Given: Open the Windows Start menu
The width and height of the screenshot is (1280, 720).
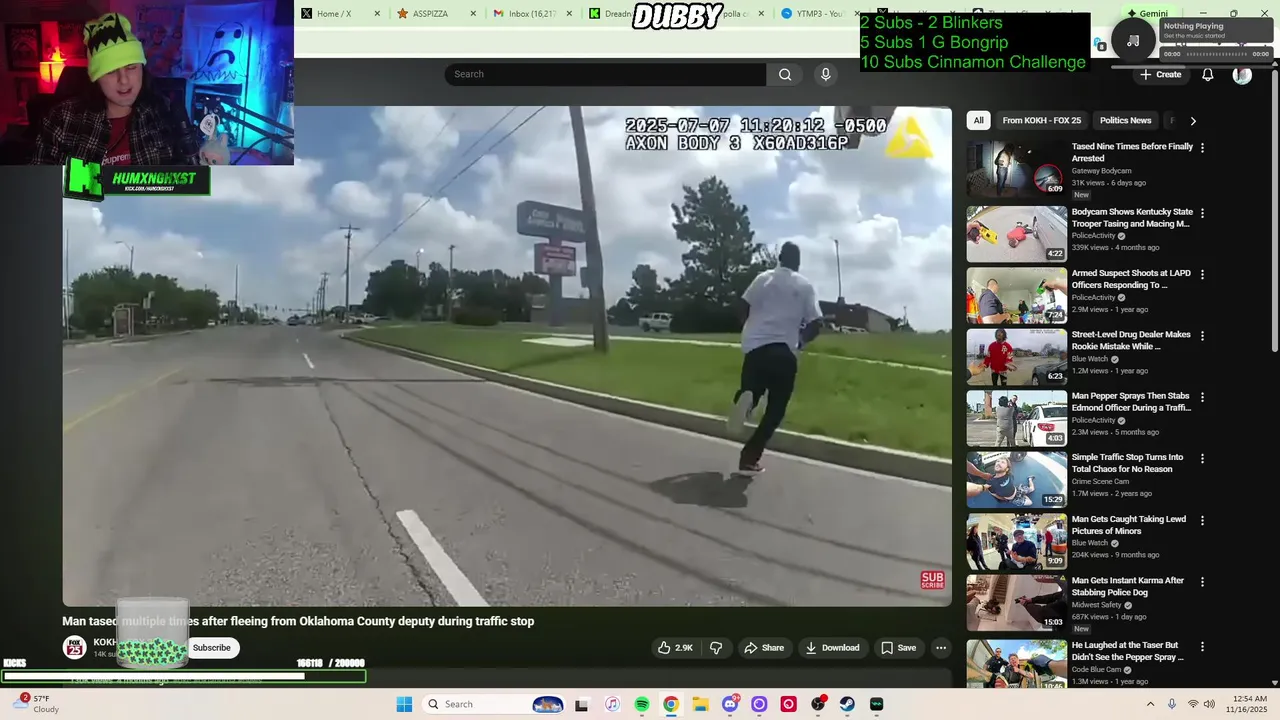Looking at the screenshot, I should (x=404, y=704).
